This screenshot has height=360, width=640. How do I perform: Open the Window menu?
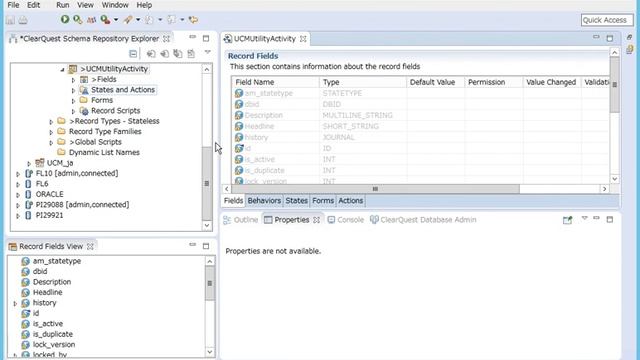115,5
